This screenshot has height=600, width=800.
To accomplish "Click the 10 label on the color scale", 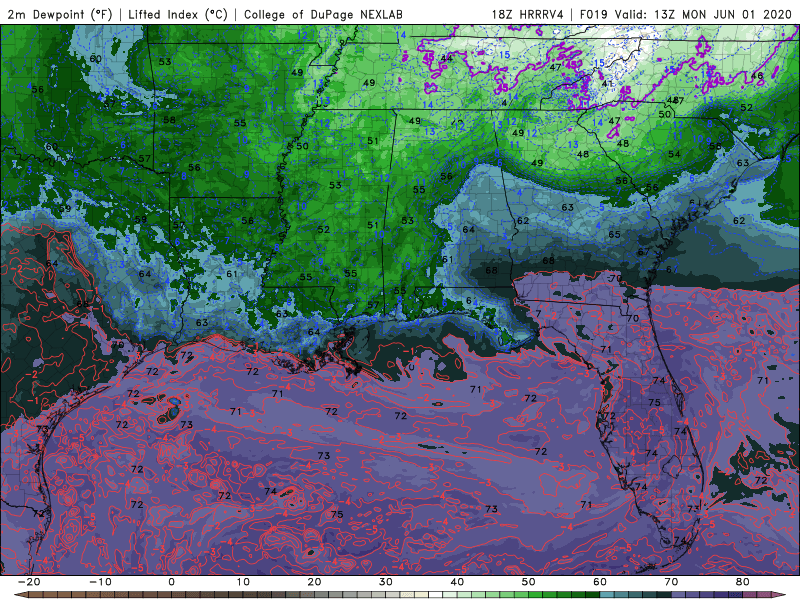I will click(x=243, y=582).
